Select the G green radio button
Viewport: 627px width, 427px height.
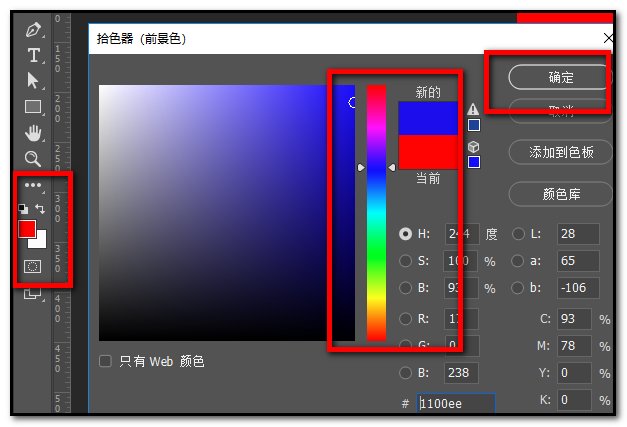pos(405,345)
